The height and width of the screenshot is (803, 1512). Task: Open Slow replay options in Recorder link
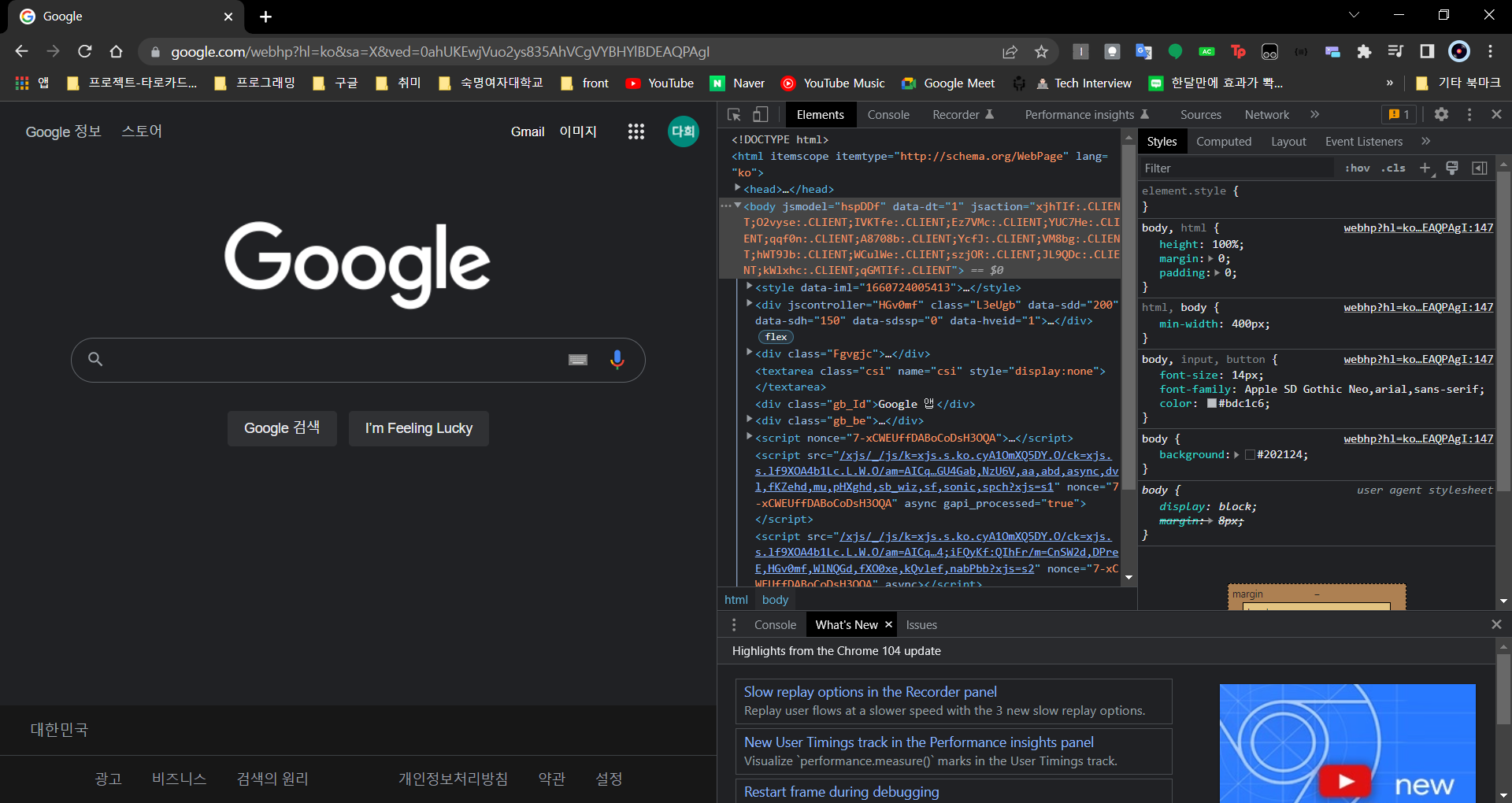(870, 692)
